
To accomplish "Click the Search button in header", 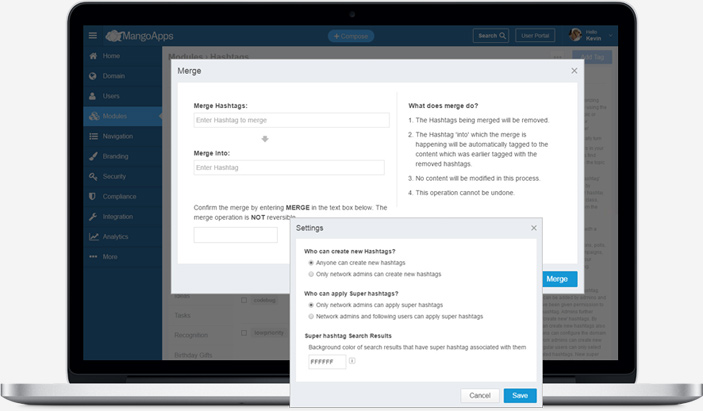I will (x=491, y=35).
